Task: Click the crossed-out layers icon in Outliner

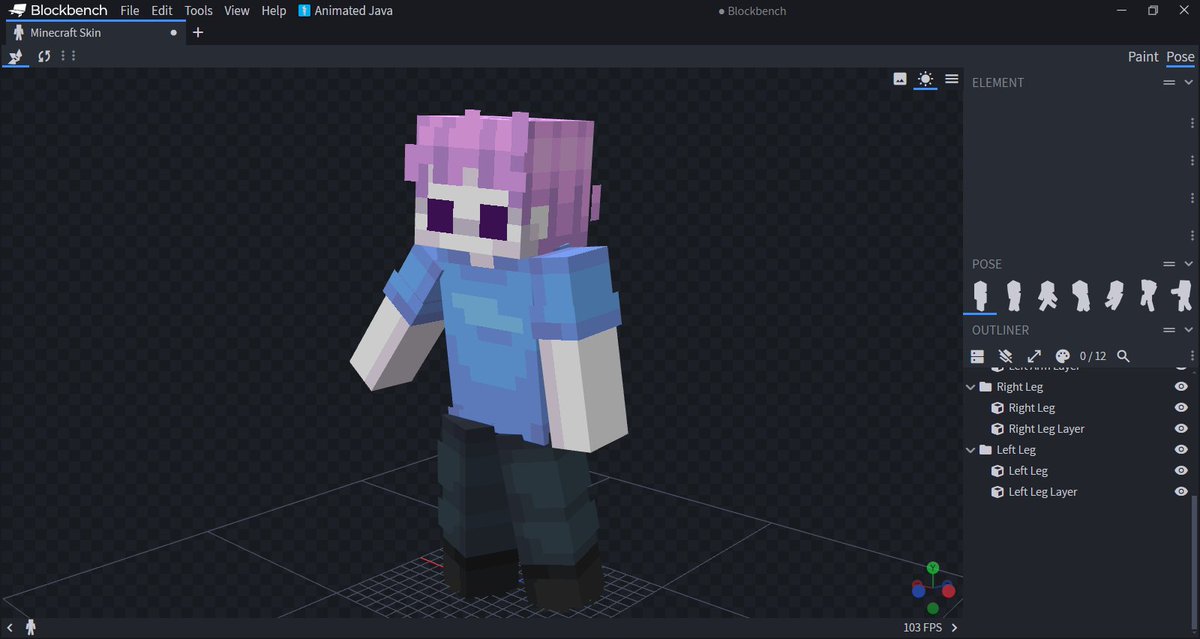Action: click(1006, 356)
